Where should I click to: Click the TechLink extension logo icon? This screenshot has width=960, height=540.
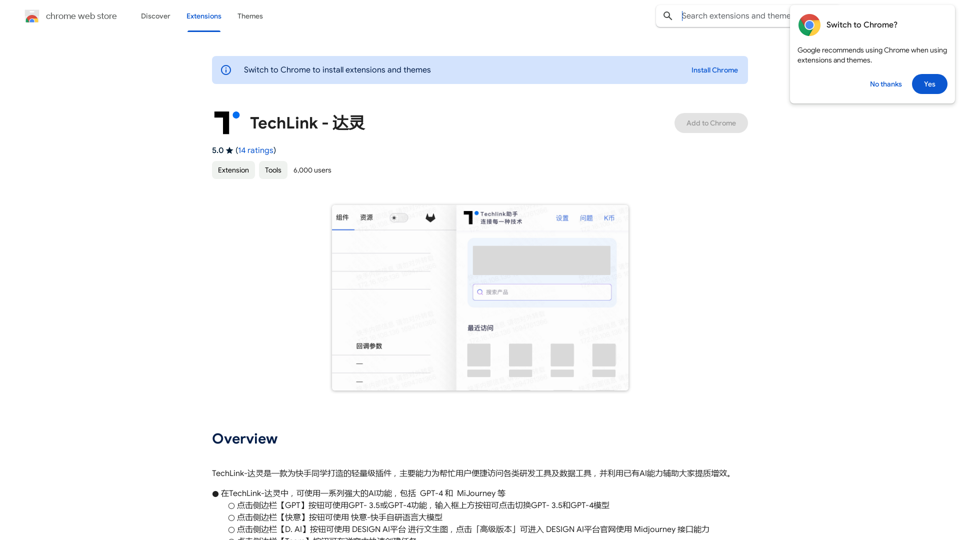pos(227,122)
